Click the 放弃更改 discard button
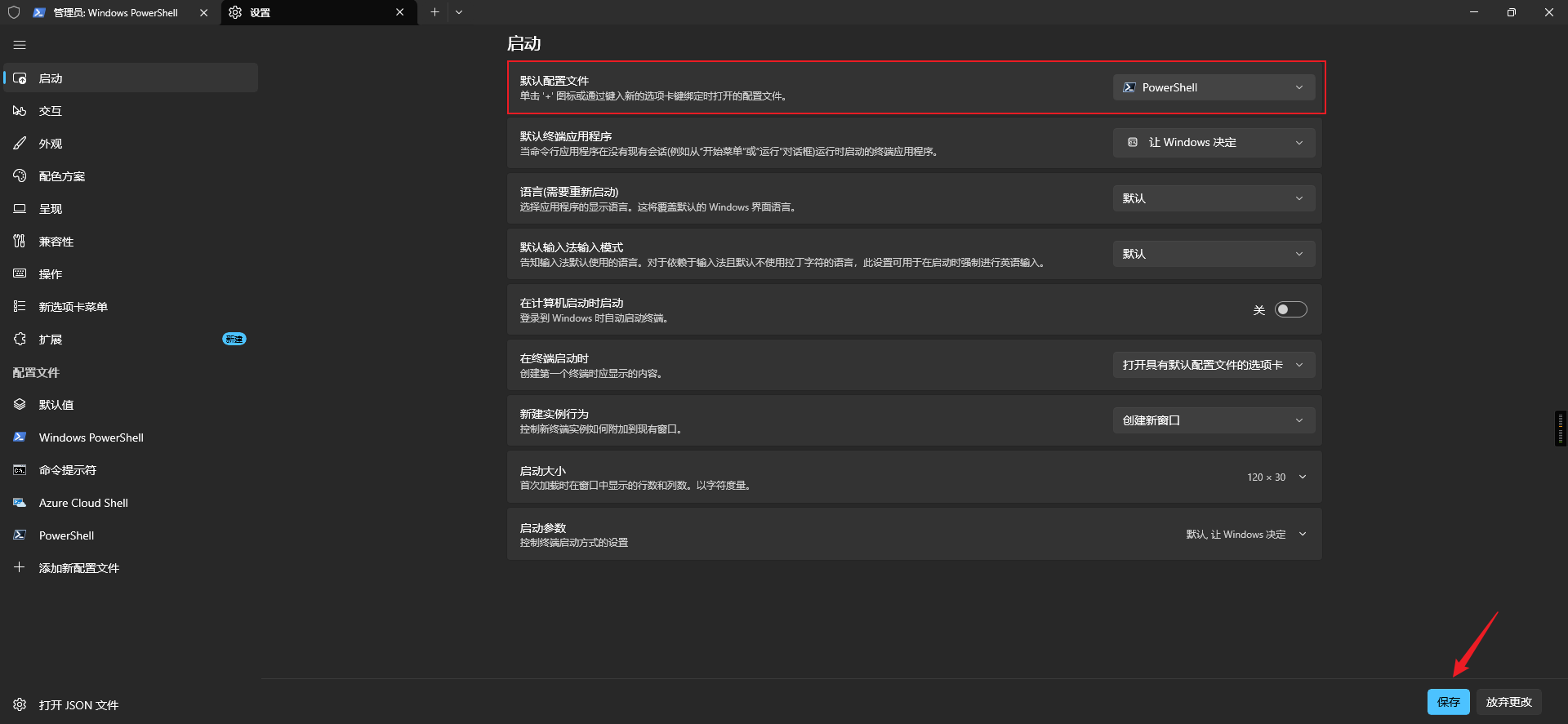 coord(1509,702)
